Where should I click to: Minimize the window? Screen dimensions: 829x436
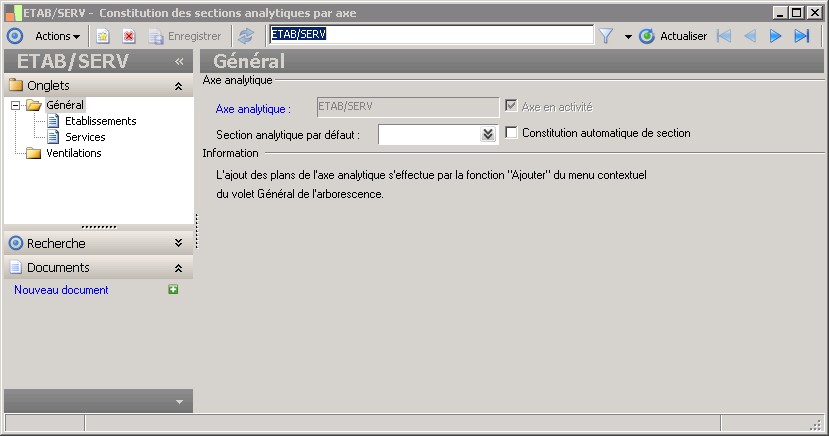coord(780,12)
